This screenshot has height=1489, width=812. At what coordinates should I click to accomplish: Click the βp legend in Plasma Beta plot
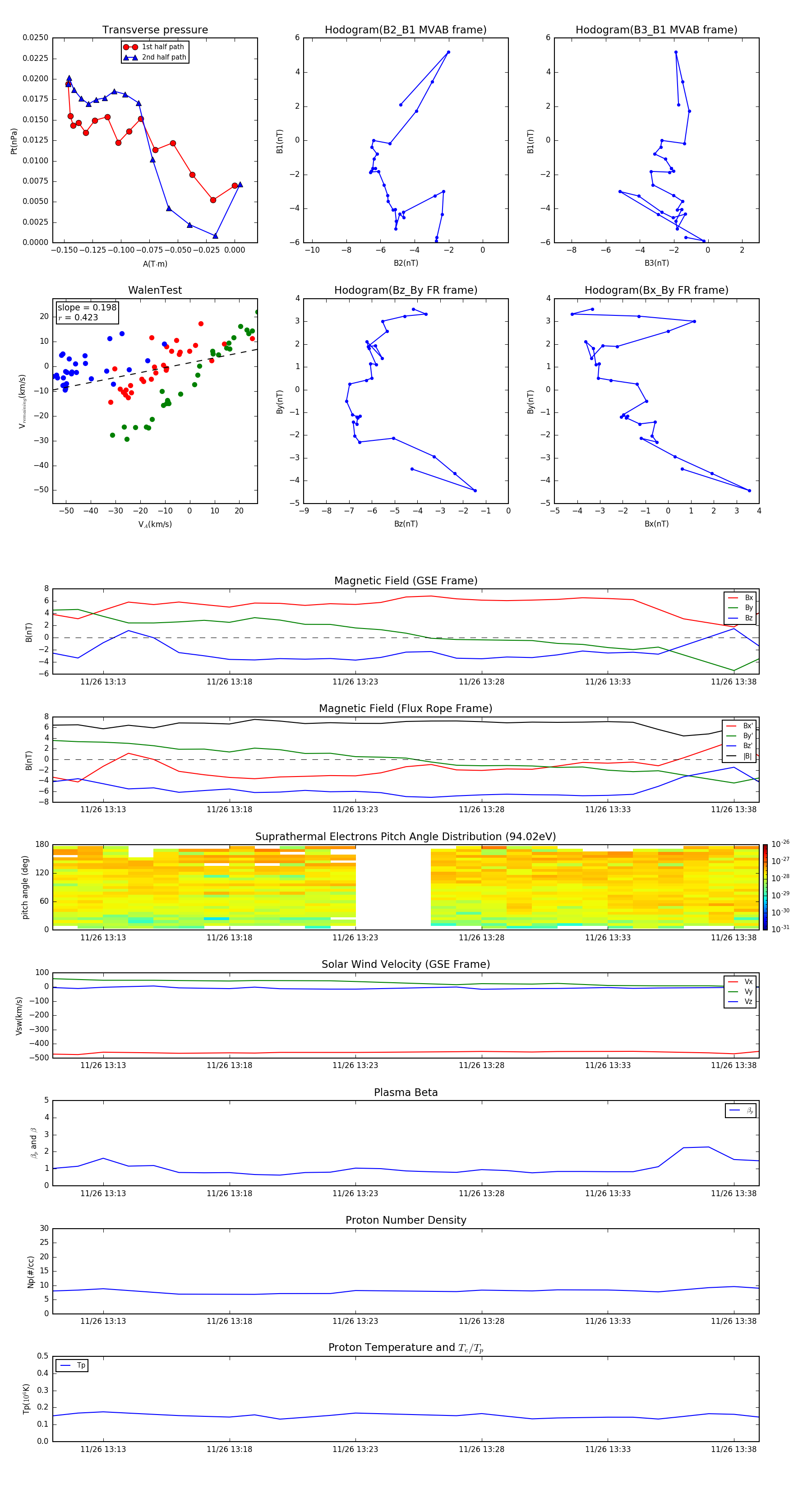coord(741,1110)
